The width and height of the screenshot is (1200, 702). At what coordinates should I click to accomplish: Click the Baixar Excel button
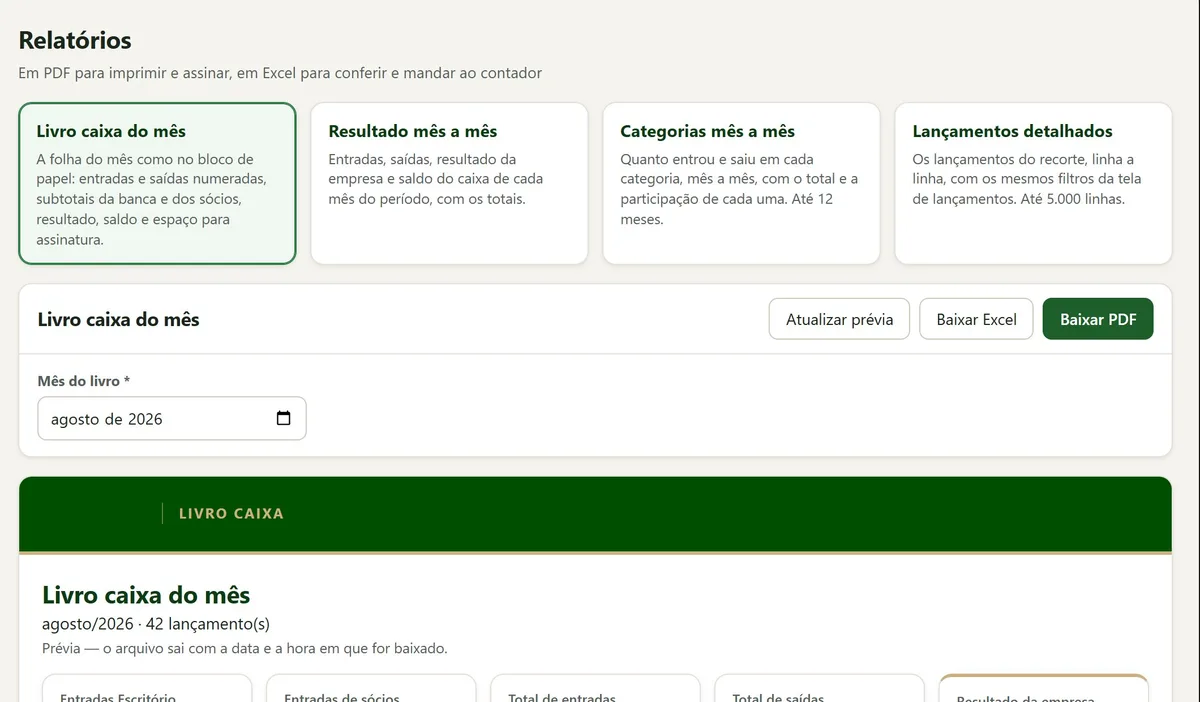pos(976,319)
